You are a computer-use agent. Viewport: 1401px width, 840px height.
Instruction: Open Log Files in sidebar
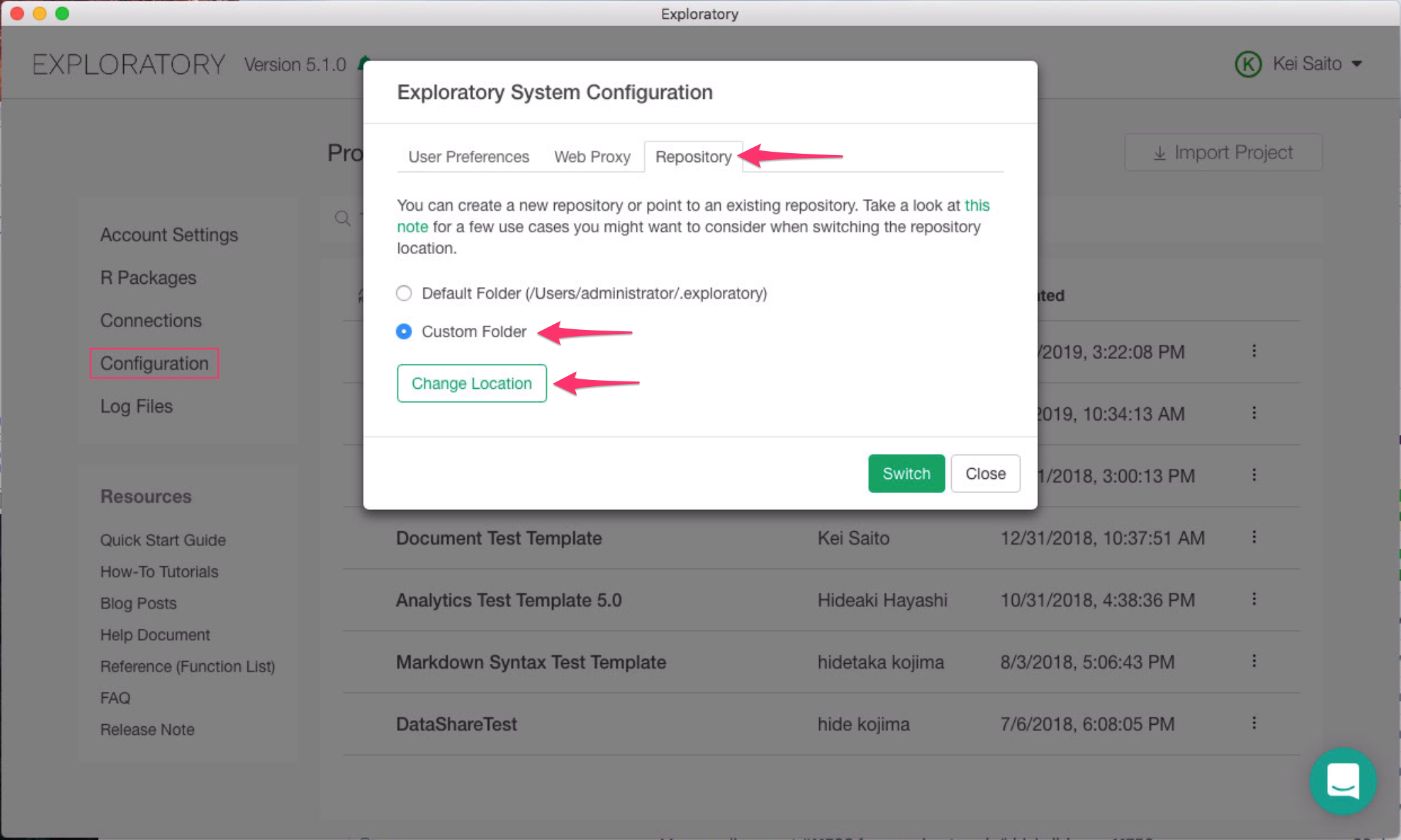[x=137, y=406]
